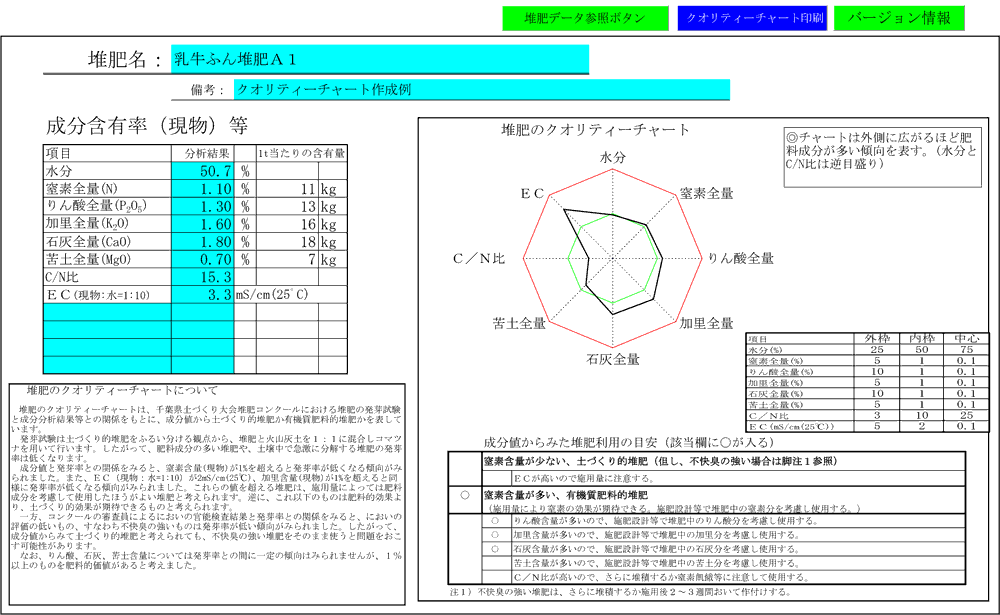The image size is (1000, 615).
Task: Select the EC value 3.3
Action: click(x=203, y=295)
